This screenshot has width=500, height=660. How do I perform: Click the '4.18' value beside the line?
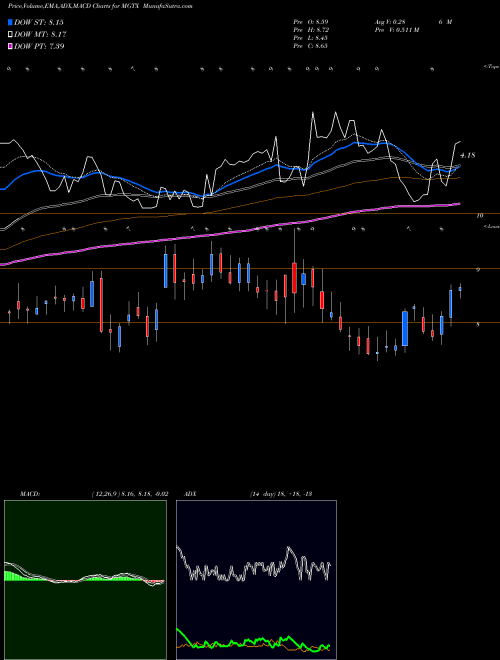(x=468, y=155)
